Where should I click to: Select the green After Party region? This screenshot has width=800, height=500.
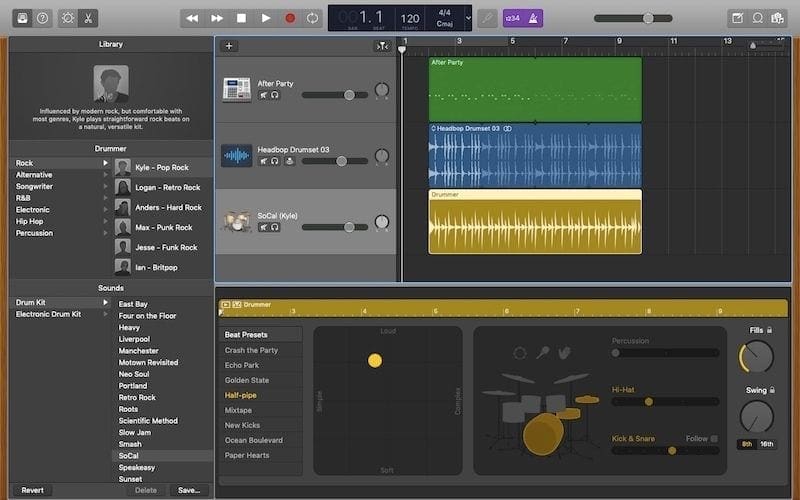[x=535, y=90]
